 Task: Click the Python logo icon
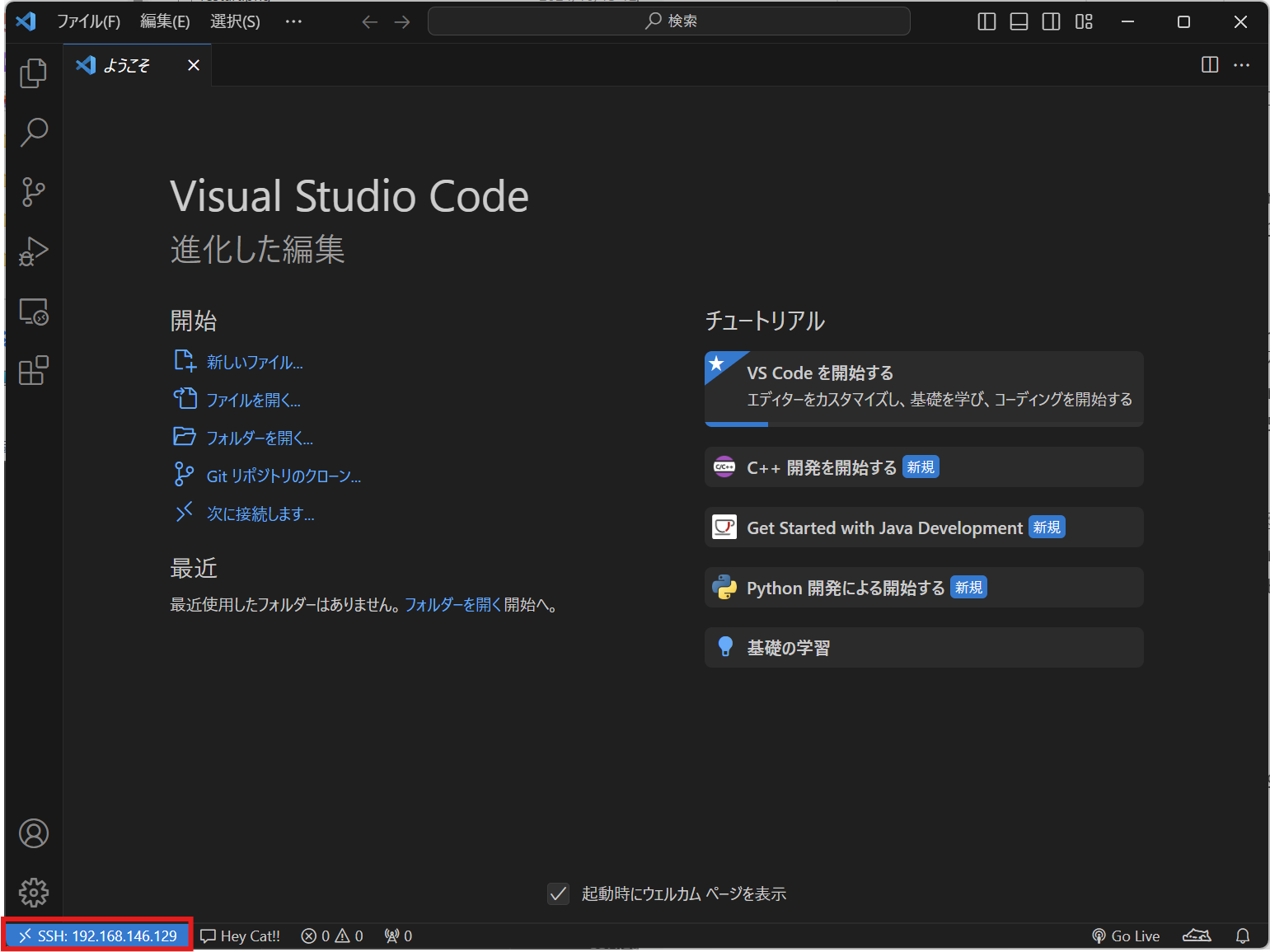click(x=724, y=588)
